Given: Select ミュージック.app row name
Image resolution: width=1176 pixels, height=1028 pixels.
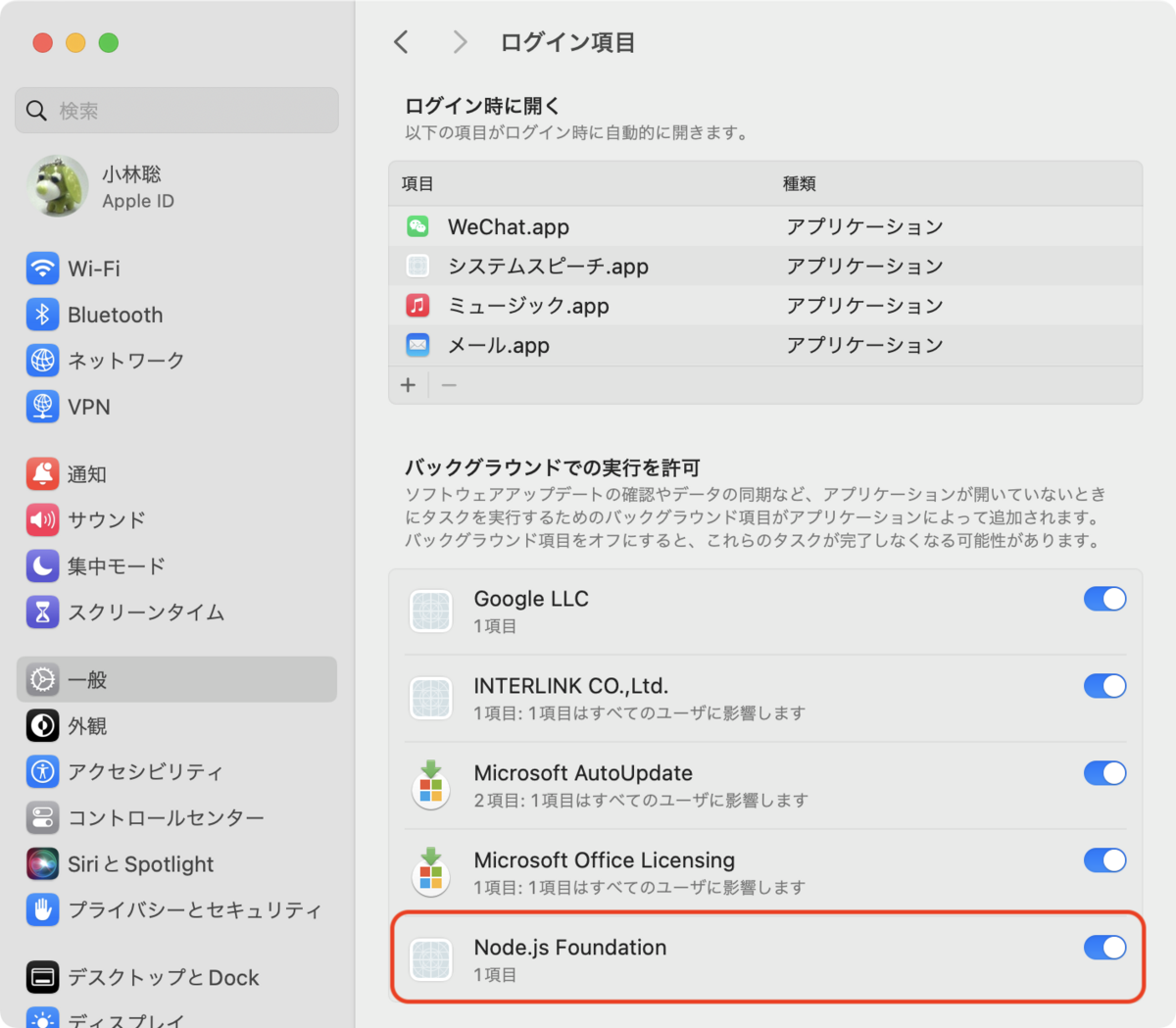Looking at the screenshot, I should pos(528,306).
